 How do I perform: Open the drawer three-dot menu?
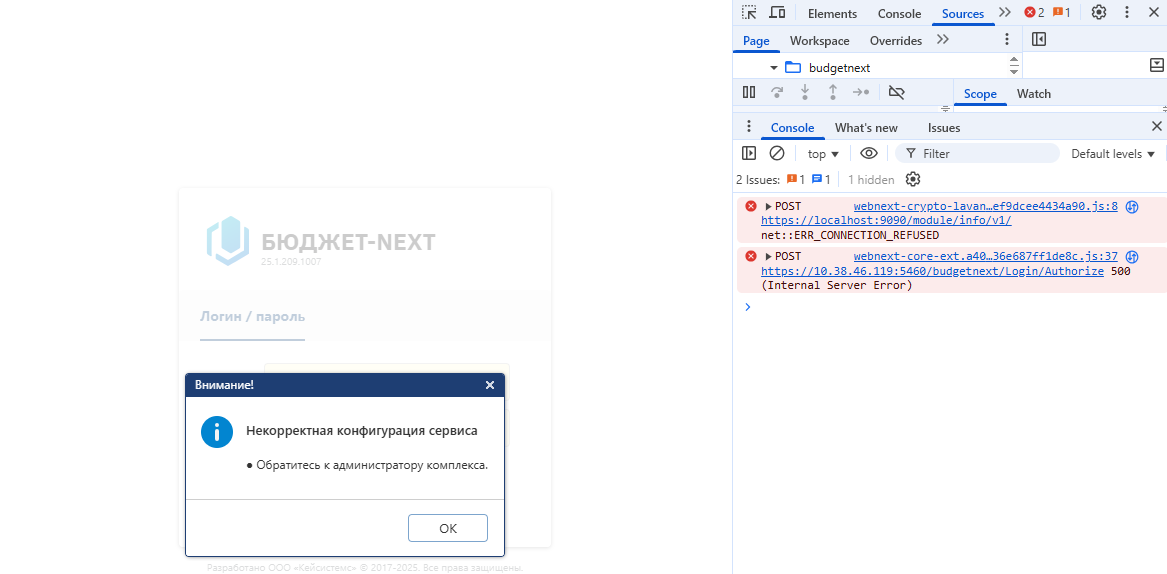pyautogui.click(x=749, y=127)
